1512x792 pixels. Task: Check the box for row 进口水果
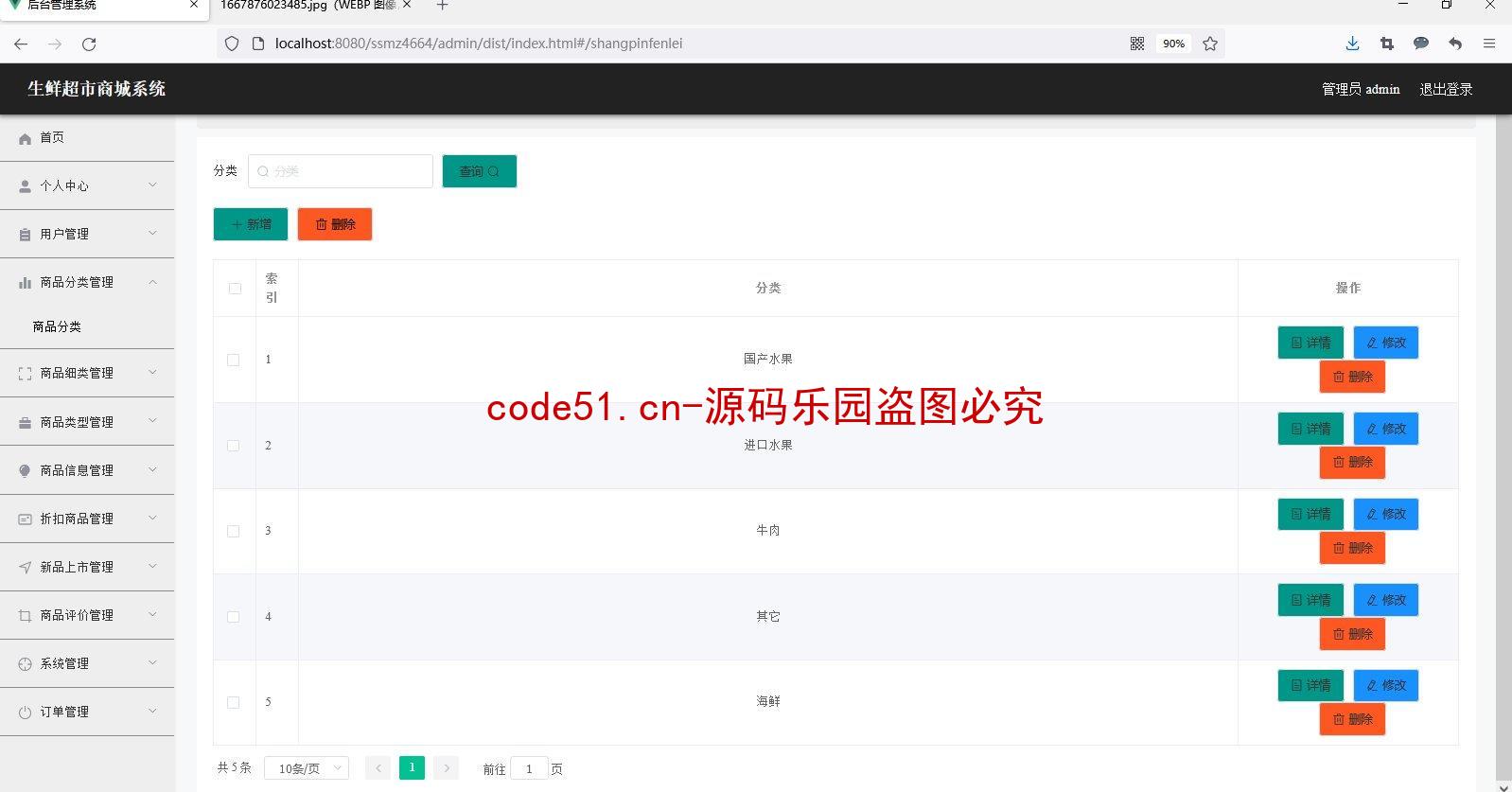point(234,446)
